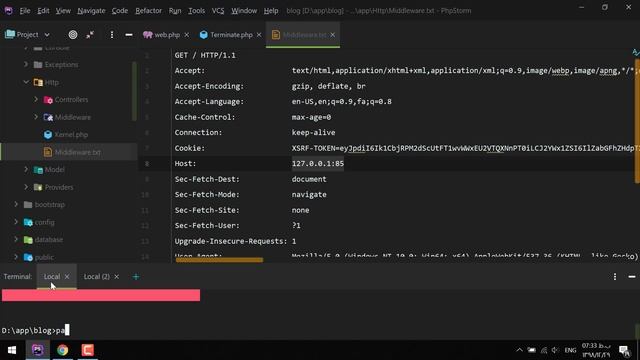This screenshot has height=360, width=640.
Task: Close the Local (2) terminal tab
Action: click(x=116, y=277)
